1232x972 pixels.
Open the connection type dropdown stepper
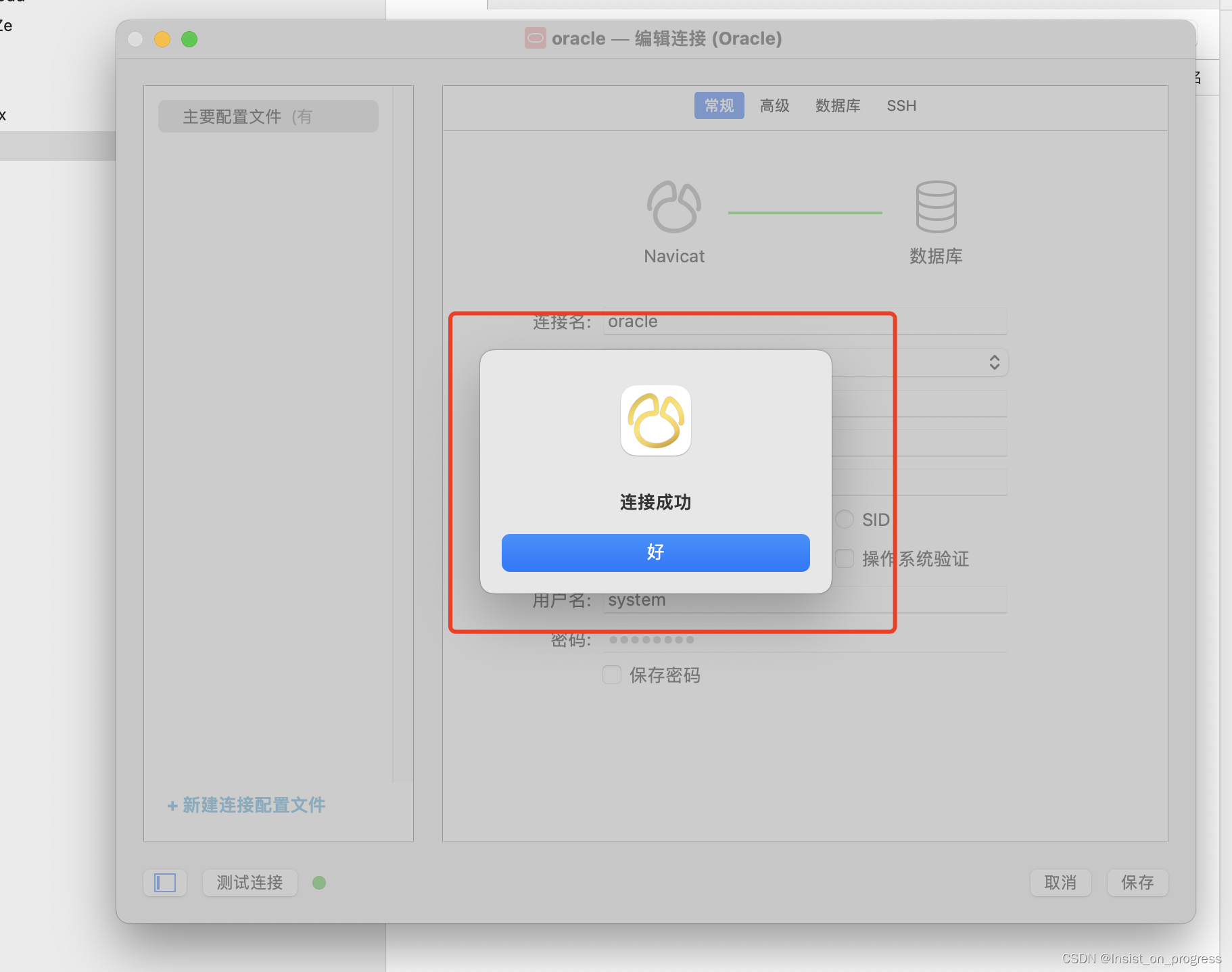pyautogui.click(x=994, y=362)
